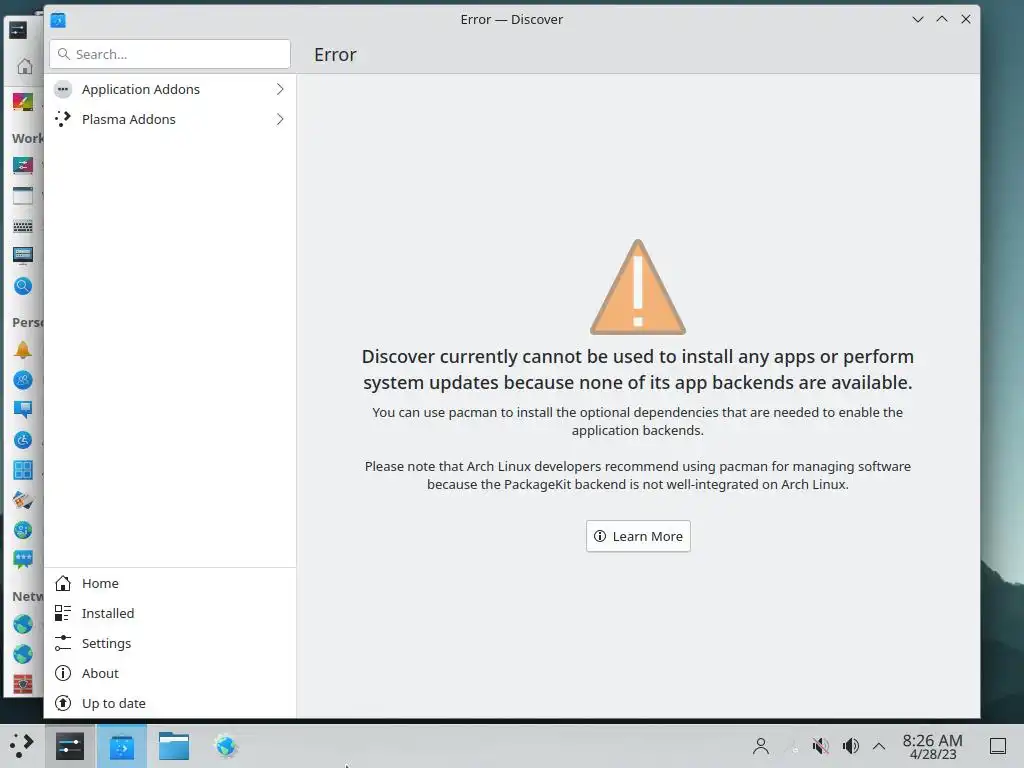Open Discover Settings page
The height and width of the screenshot is (768, 1024).
(170, 643)
